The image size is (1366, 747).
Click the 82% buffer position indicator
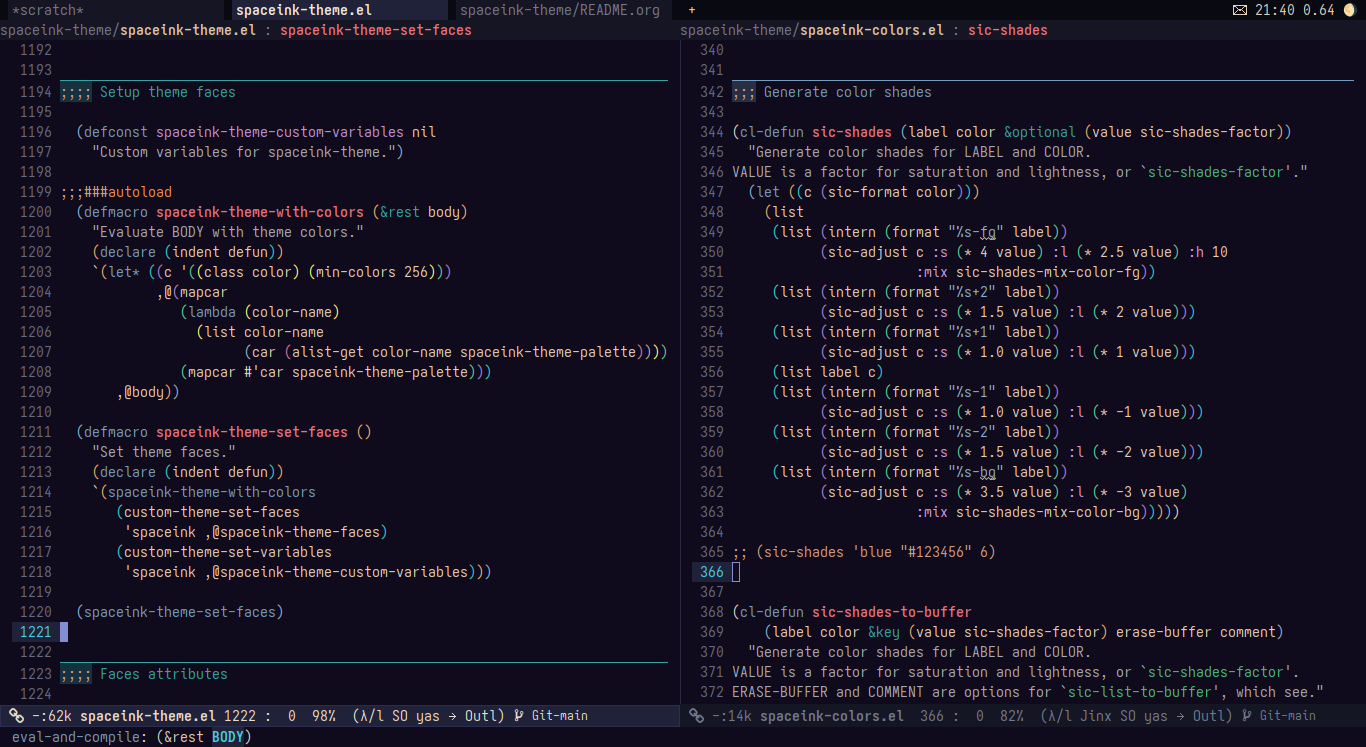(1012, 716)
